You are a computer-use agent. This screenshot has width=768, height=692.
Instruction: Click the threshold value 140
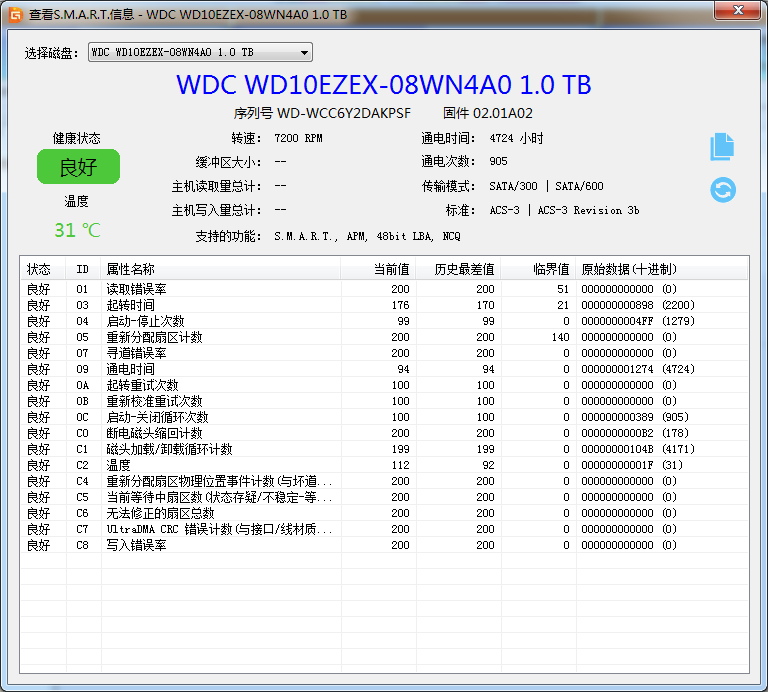tap(560, 337)
